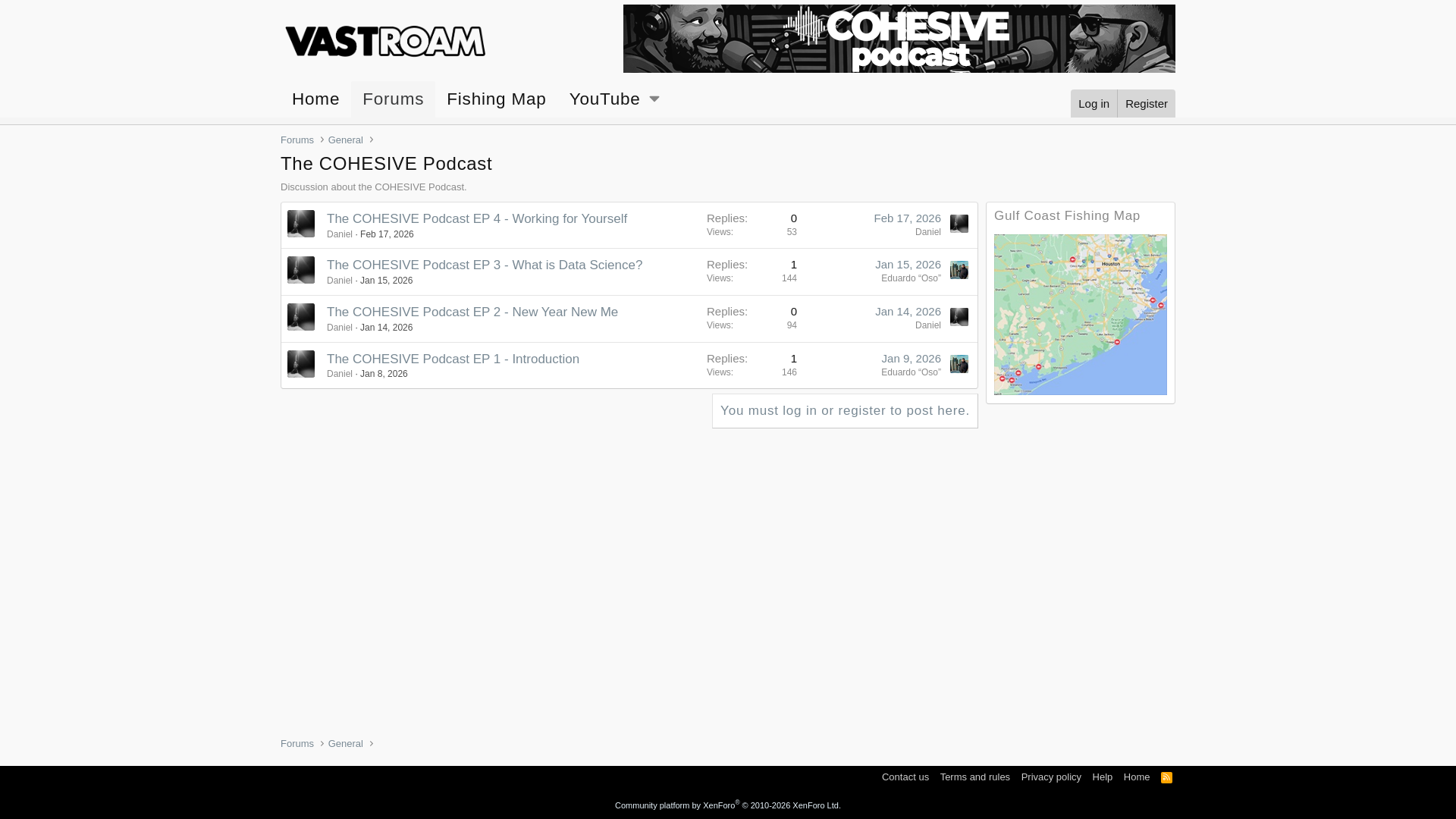Viewport: 1456px width, 819px height.
Task: Click the Register button
Action: click(x=1146, y=103)
